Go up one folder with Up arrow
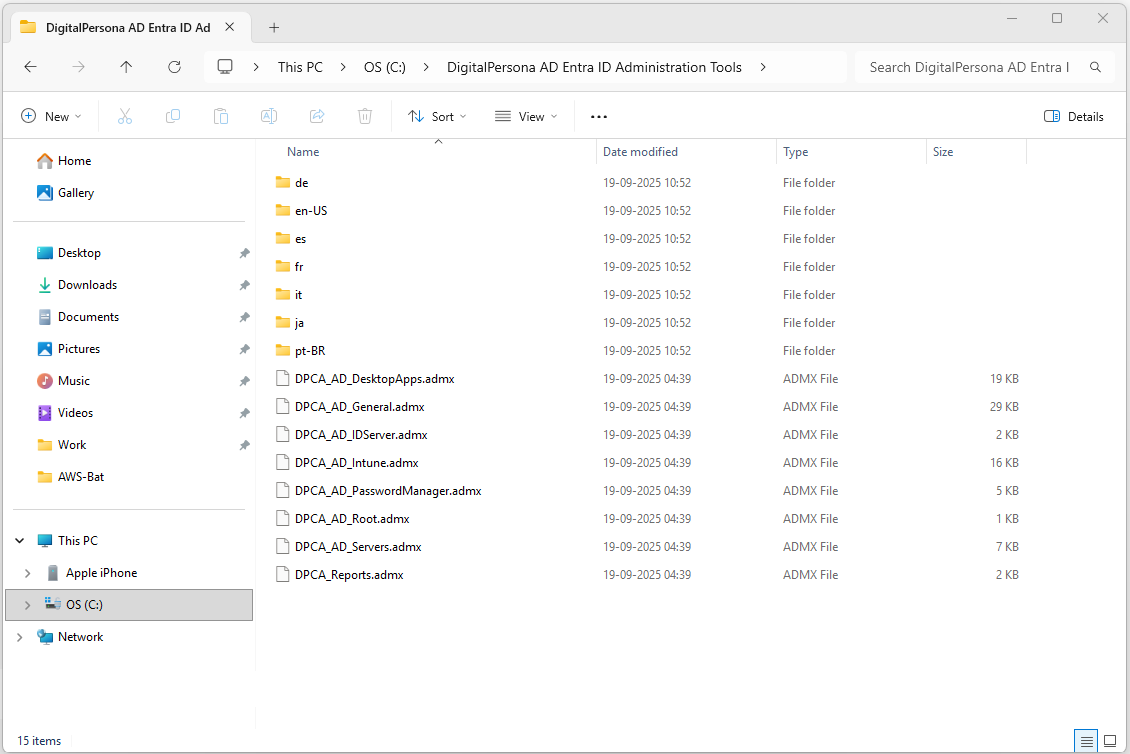The width and height of the screenshot is (1130, 754). (126, 67)
